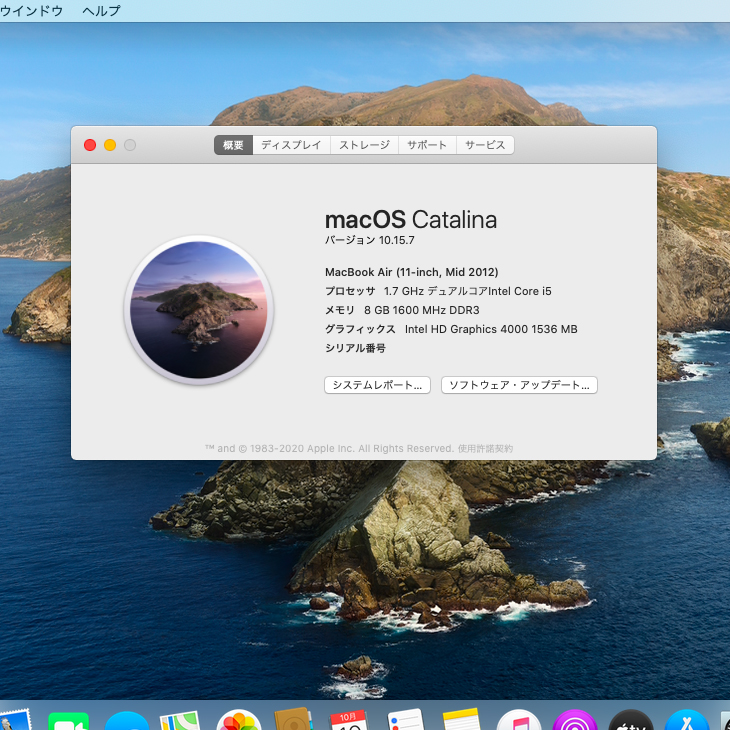This screenshot has height=730, width=730.
Task: Open the 使用許諾契約 license link
Action: (x=485, y=449)
